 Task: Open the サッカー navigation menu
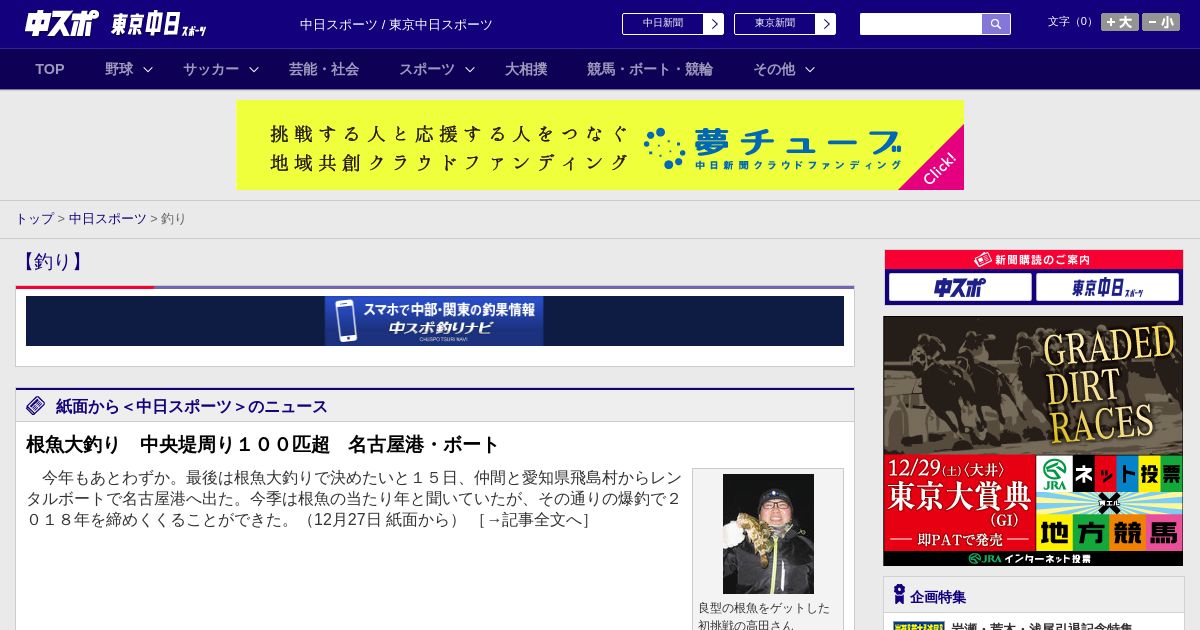tap(211, 69)
